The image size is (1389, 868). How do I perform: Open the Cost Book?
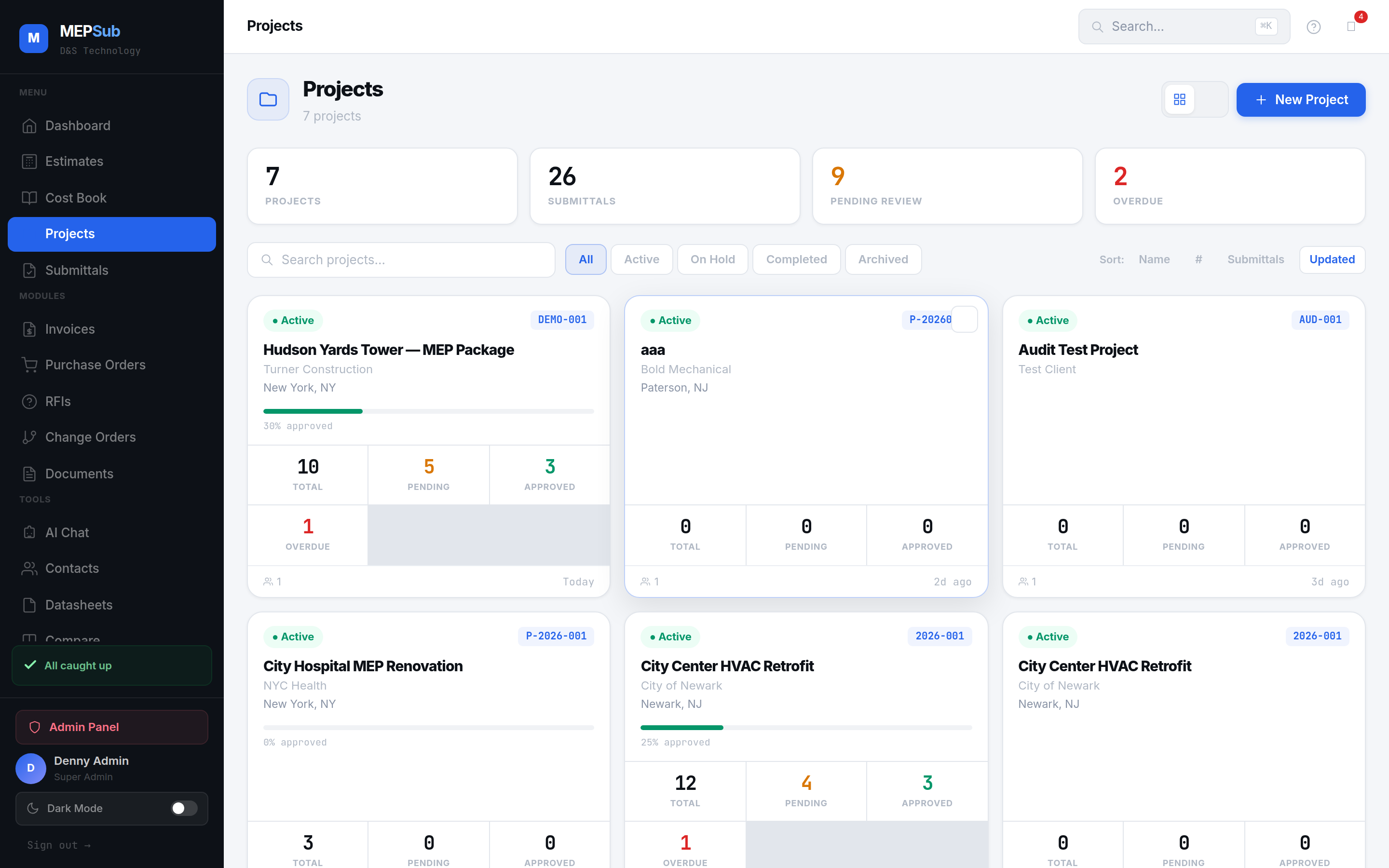click(75, 198)
